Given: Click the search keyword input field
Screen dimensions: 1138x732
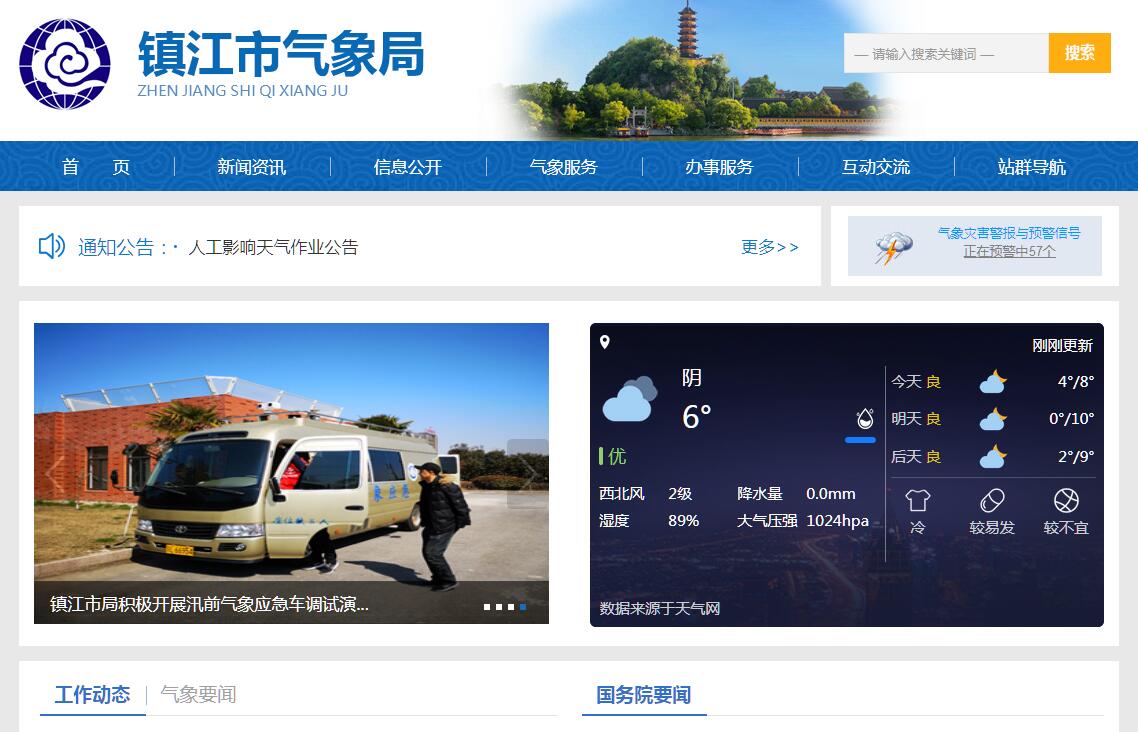Looking at the screenshot, I should pyautogui.click(x=945, y=54).
